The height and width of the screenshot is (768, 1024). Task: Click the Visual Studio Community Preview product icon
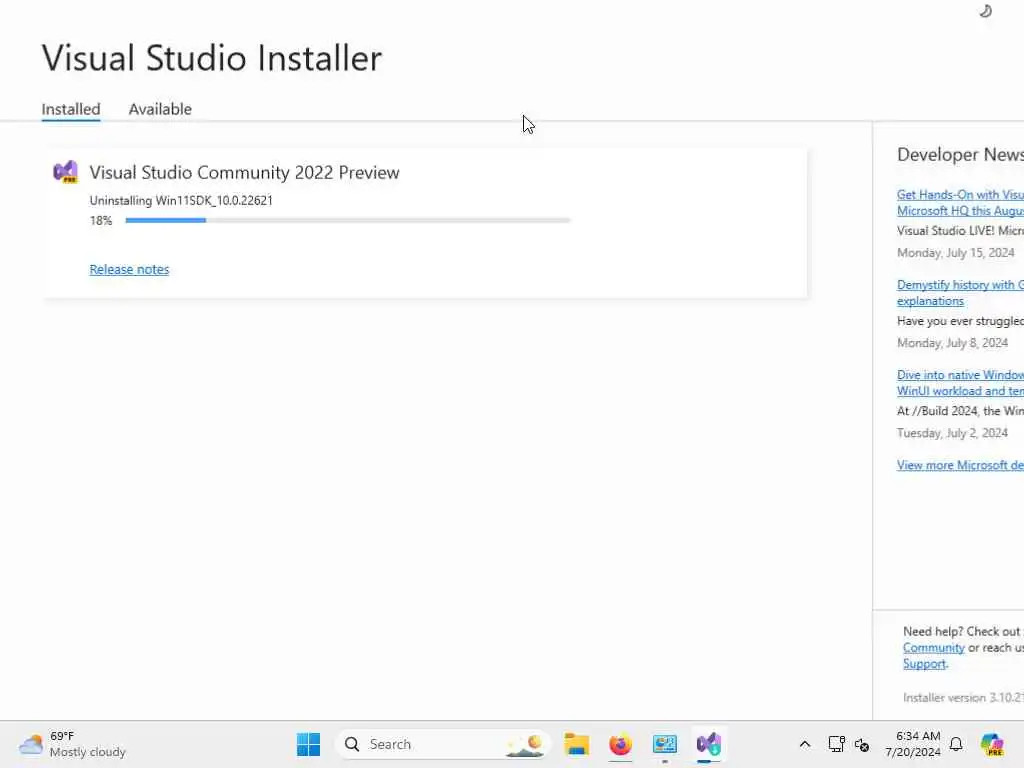click(65, 172)
